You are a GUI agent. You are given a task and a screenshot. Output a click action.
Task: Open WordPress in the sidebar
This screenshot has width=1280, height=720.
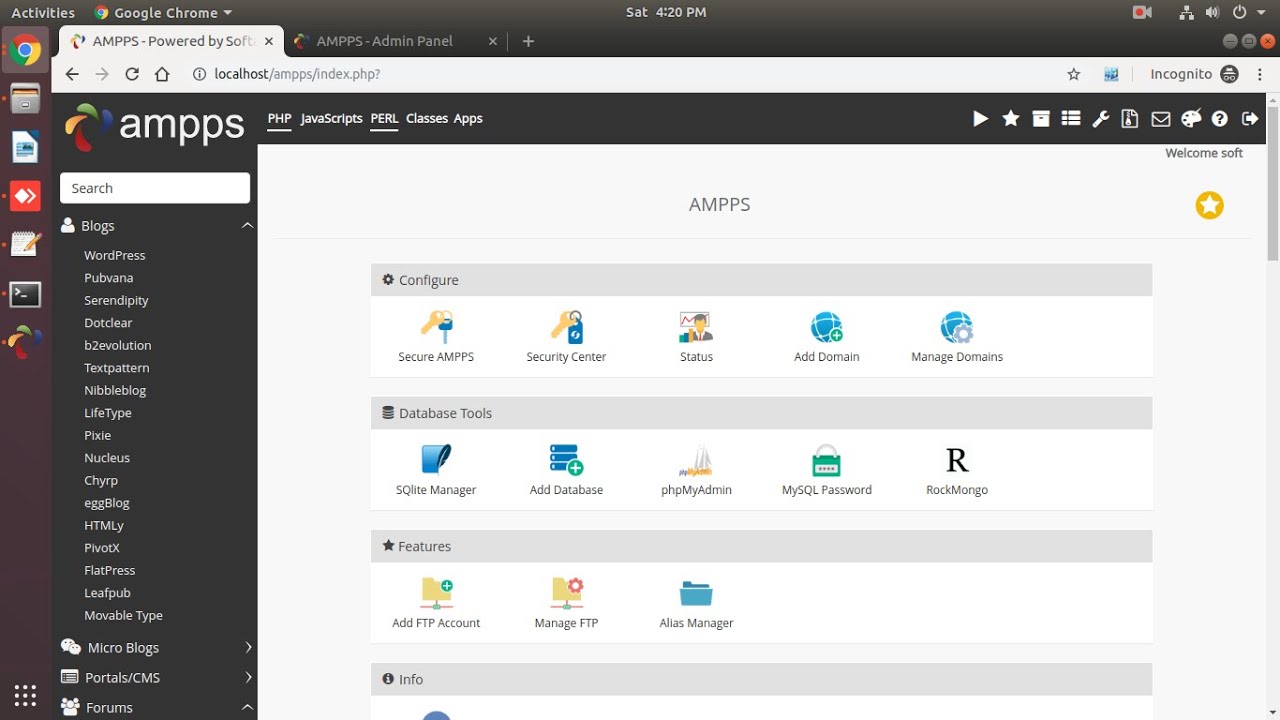point(115,255)
